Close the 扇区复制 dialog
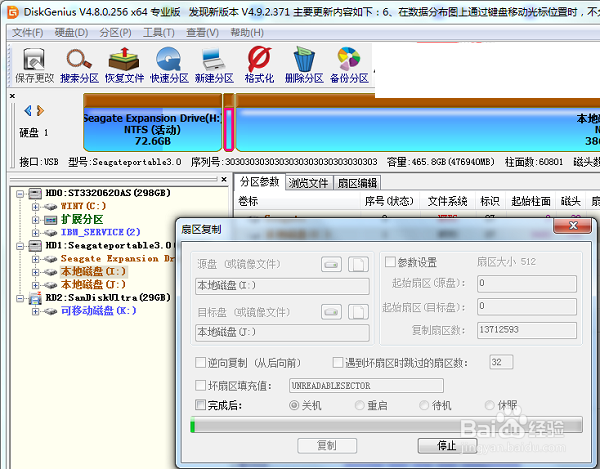The width and height of the screenshot is (600, 469). (x=573, y=226)
